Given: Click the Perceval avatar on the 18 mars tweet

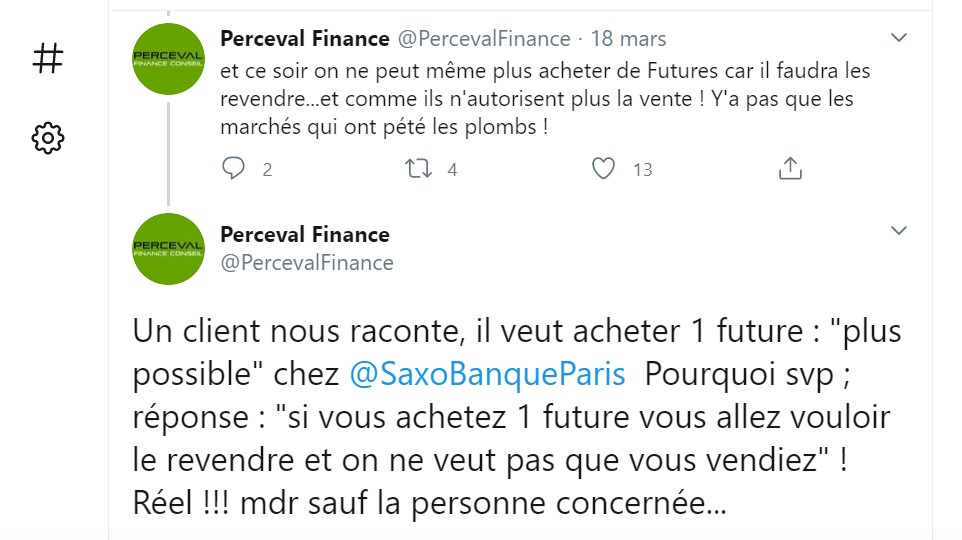Looking at the screenshot, I should coord(168,59).
